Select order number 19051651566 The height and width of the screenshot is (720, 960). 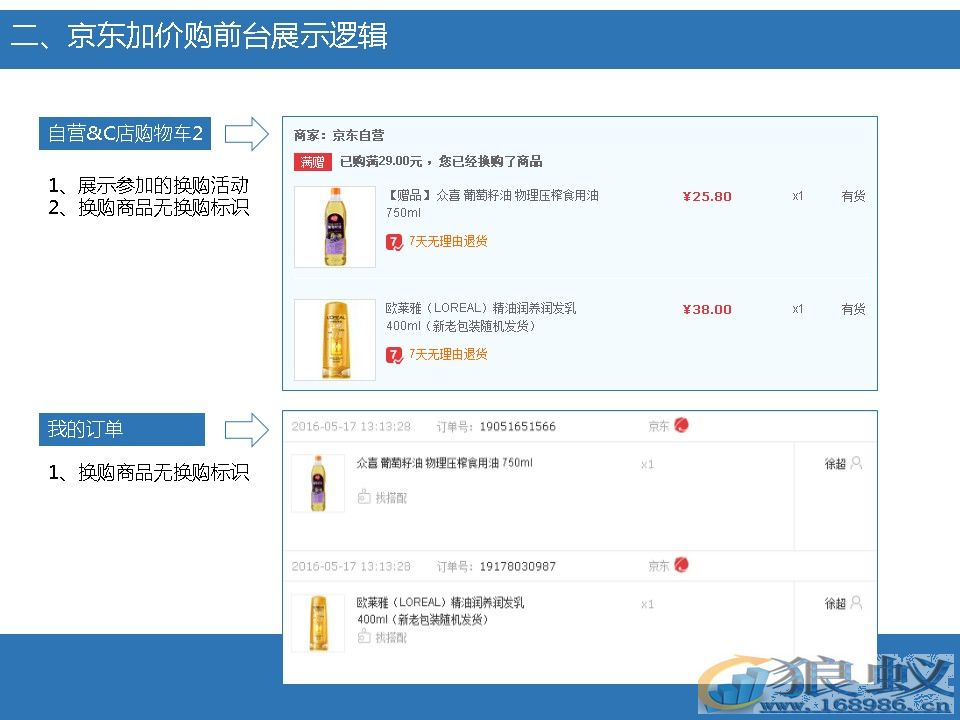click(x=517, y=427)
